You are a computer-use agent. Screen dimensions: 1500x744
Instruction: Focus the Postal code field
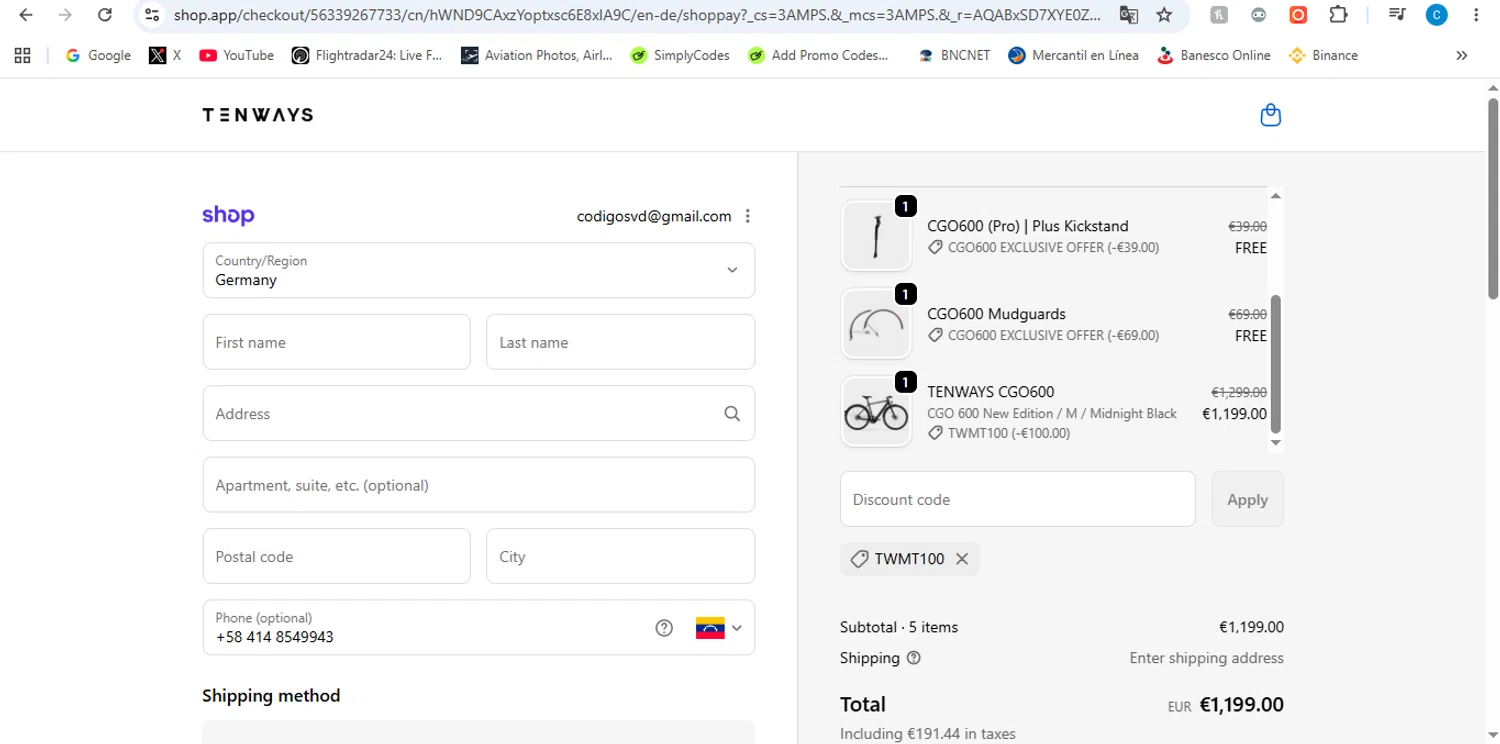(336, 556)
